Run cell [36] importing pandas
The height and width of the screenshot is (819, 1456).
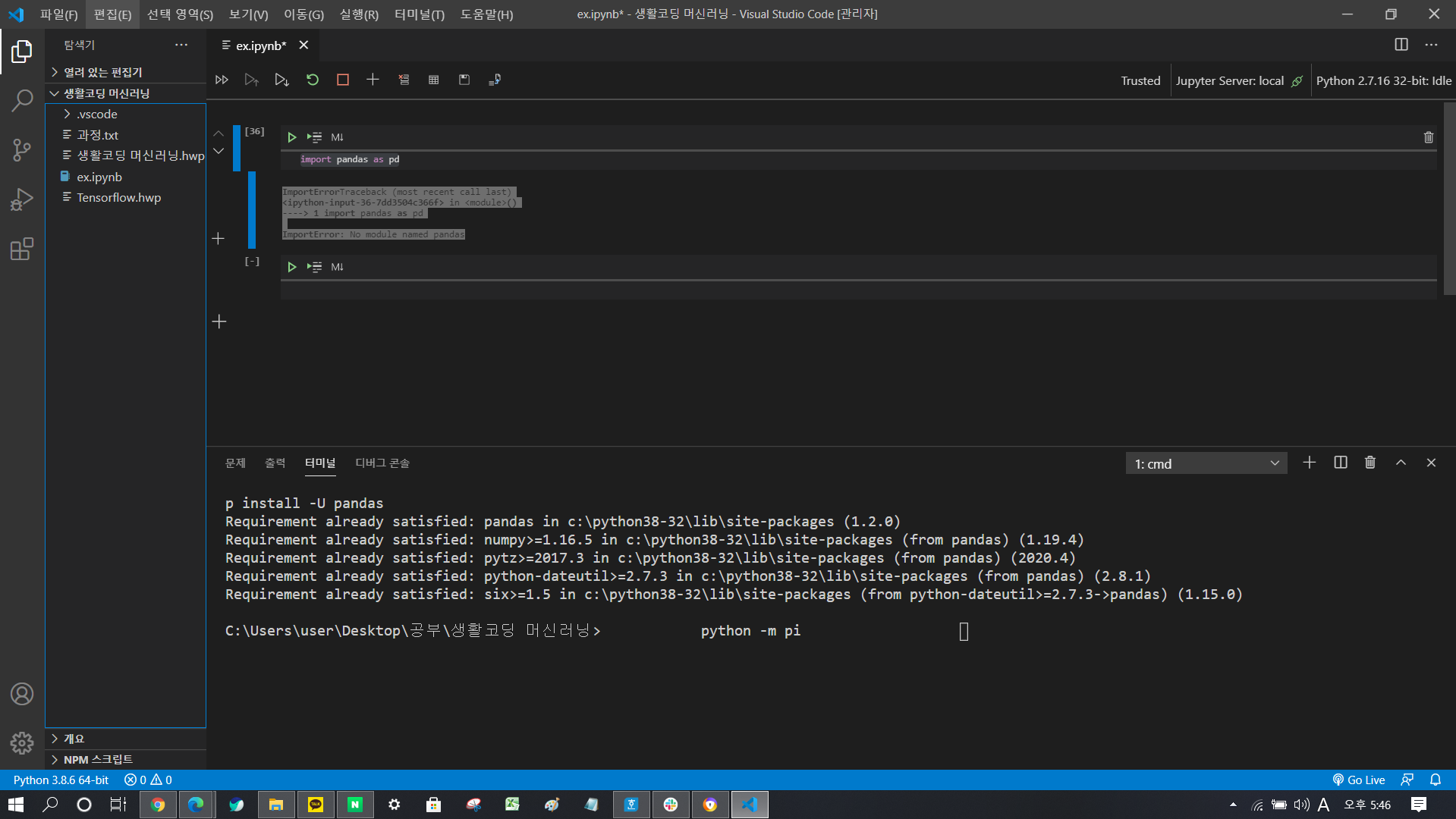(x=291, y=137)
